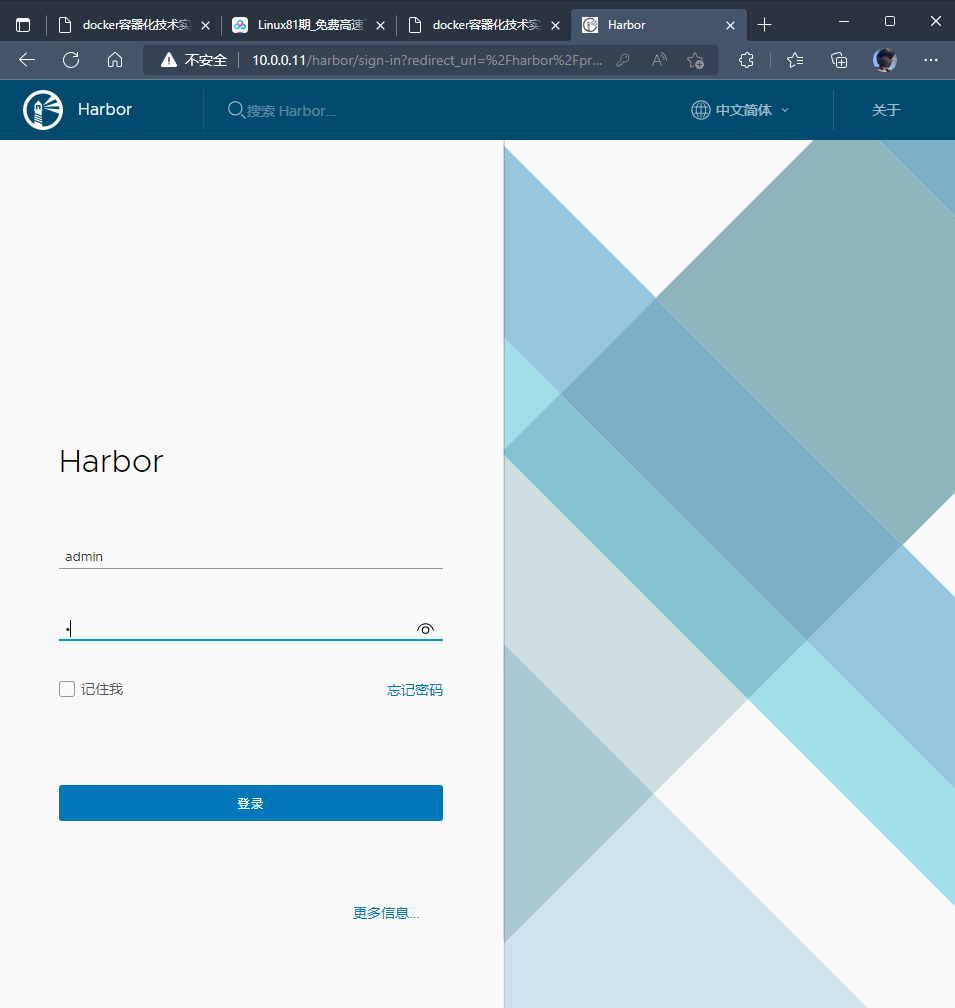Open the browser extensions puzzle icon
Image resolution: width=955 pixels, height=1008 pixels.
746,60
